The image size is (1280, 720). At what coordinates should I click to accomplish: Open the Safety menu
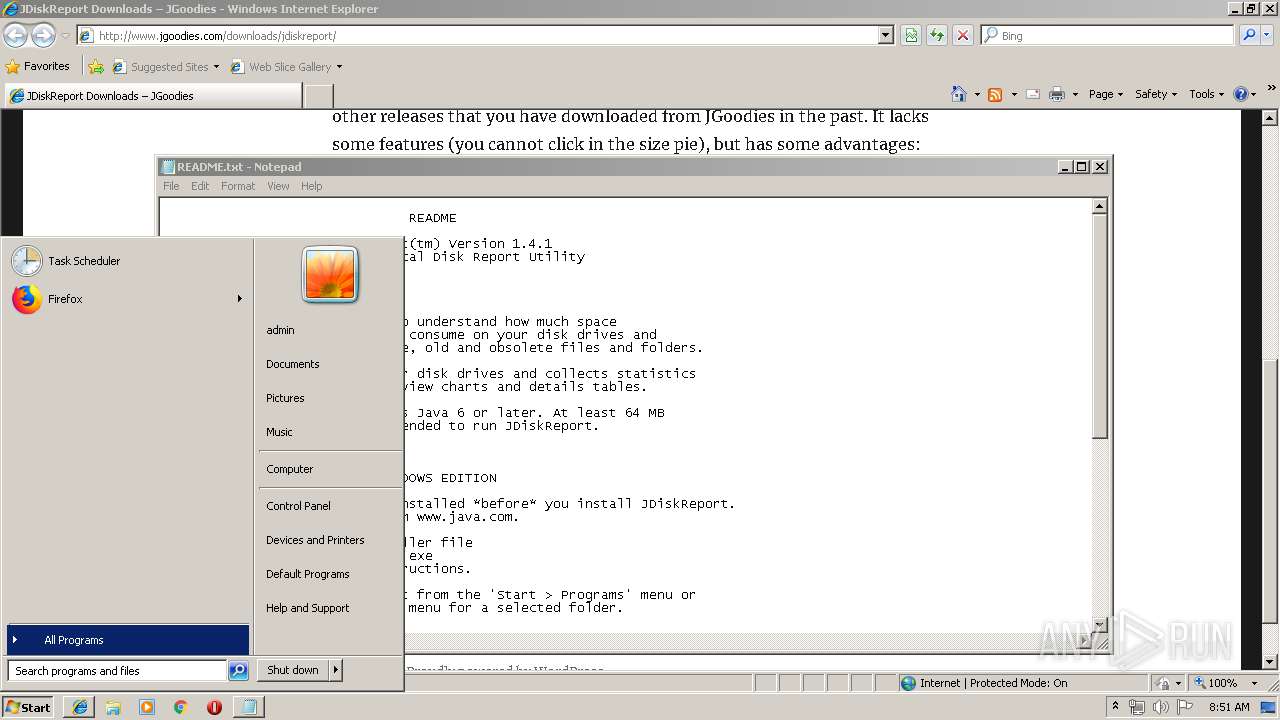click(1156, 94)
